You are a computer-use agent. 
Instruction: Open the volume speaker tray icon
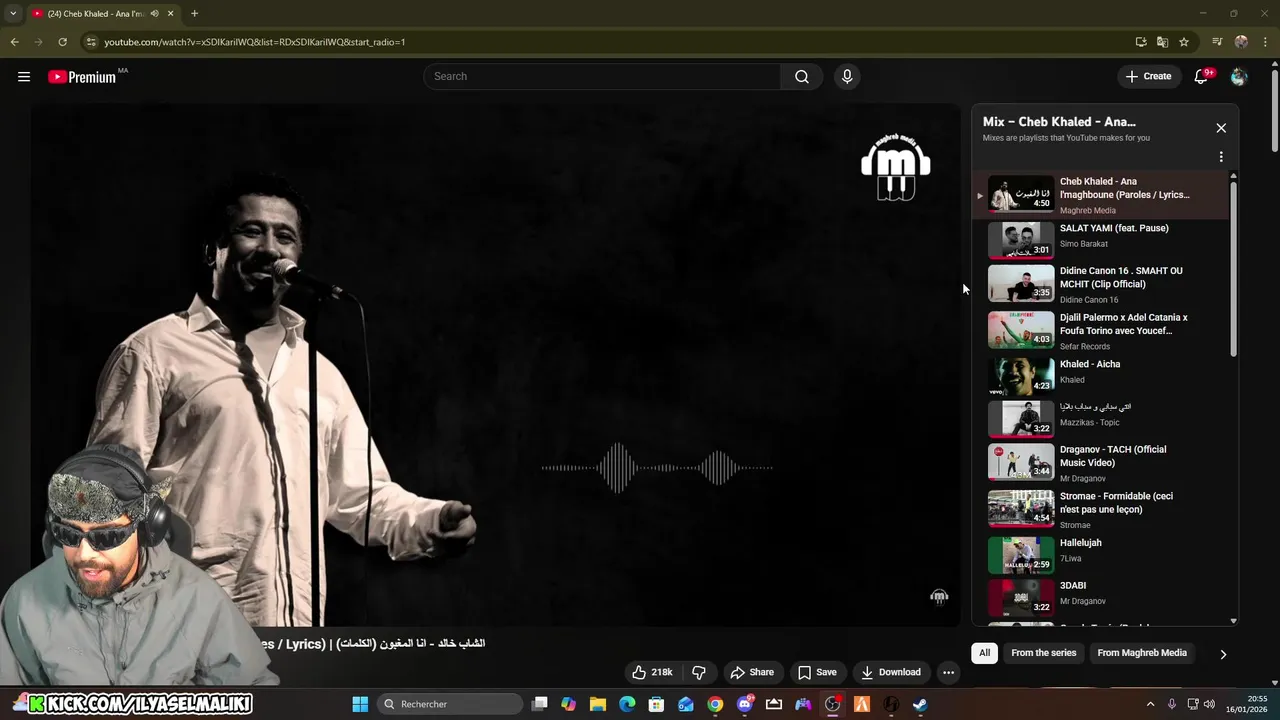1209,704
